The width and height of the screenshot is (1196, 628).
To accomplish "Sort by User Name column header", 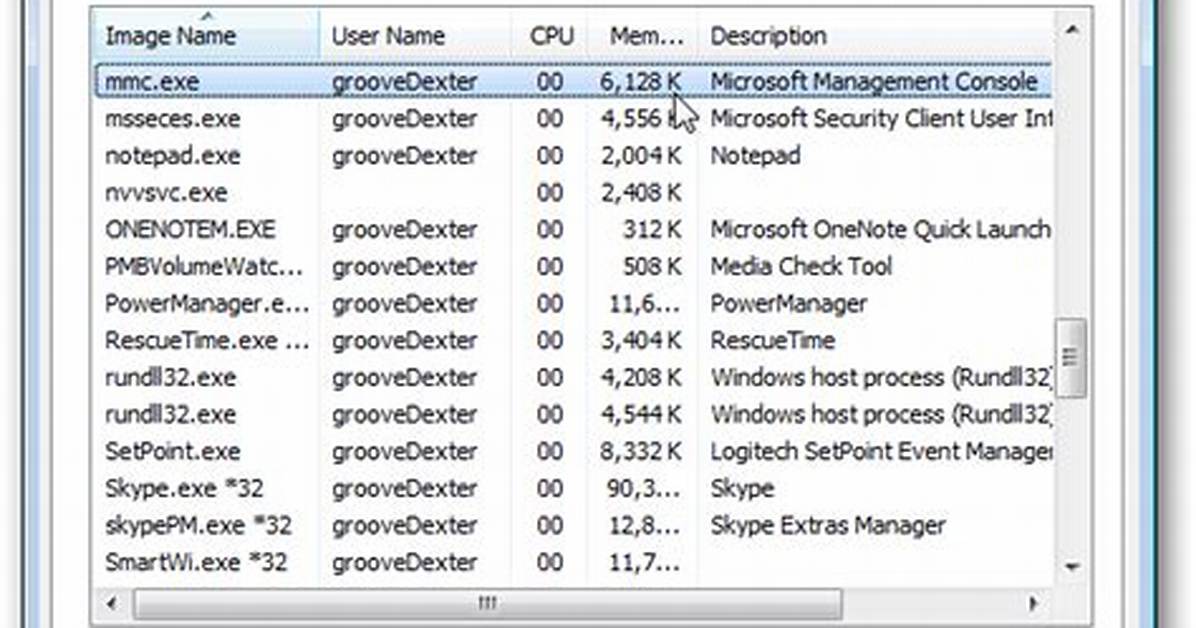I will tap(416, 35).
